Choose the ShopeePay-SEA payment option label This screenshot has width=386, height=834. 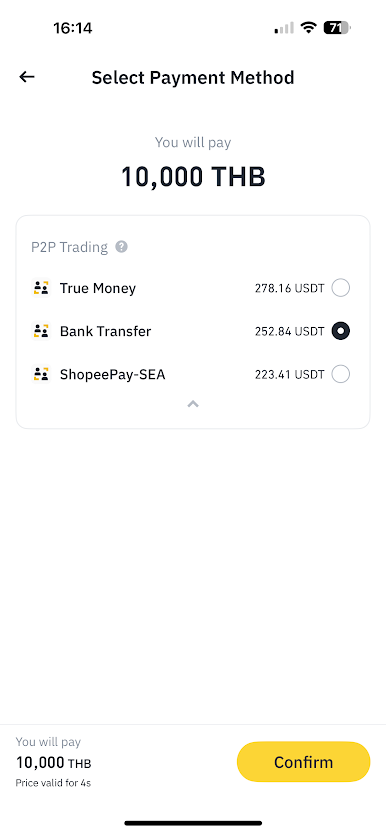tap(113, 374)
